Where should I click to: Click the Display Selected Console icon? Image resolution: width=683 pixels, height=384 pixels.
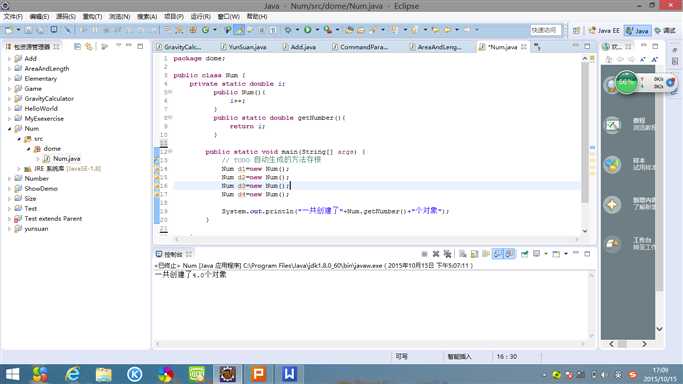point(537,254)
